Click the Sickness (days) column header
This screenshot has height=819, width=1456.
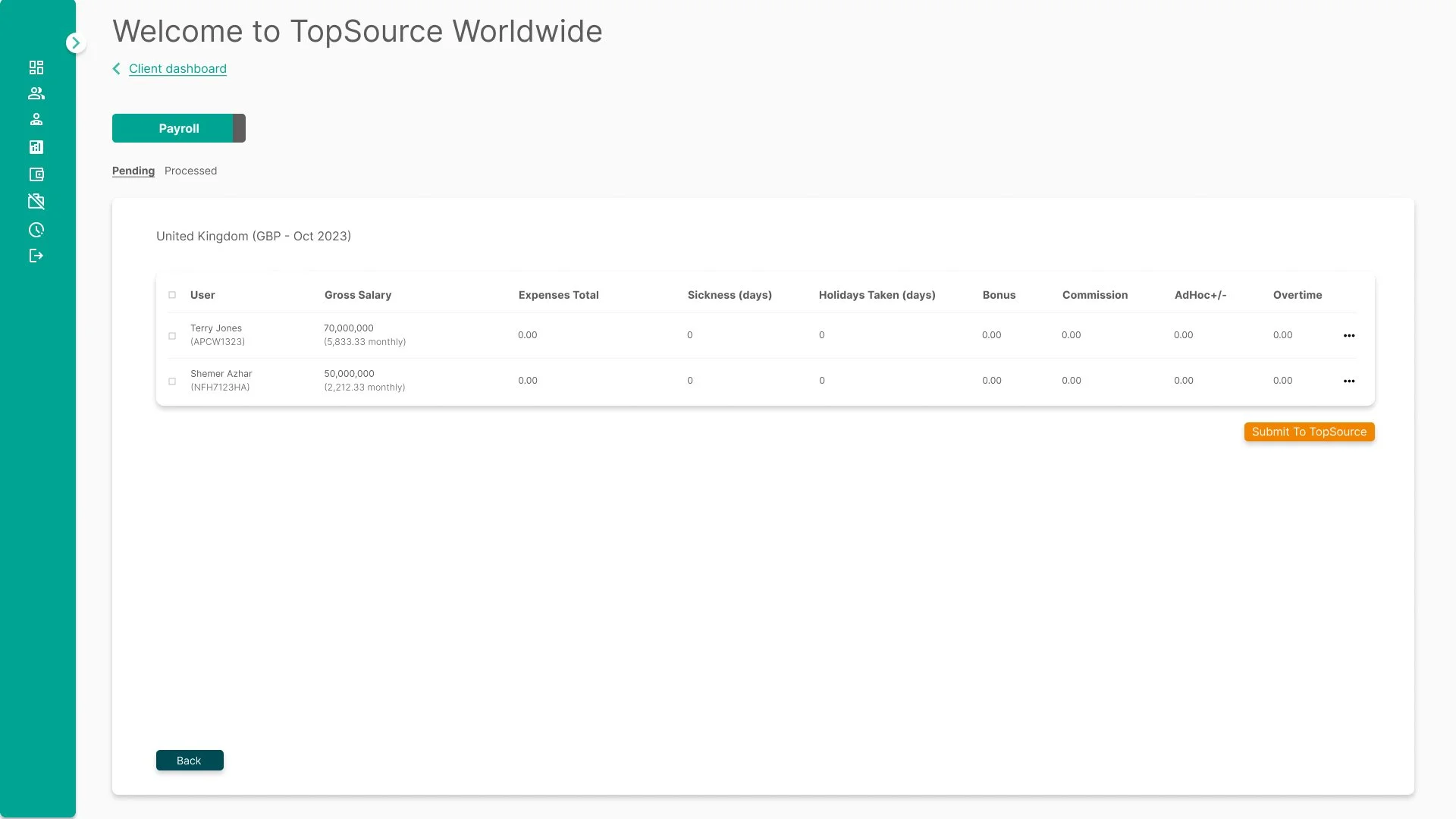pyautogui.click(x=730, y=295)
